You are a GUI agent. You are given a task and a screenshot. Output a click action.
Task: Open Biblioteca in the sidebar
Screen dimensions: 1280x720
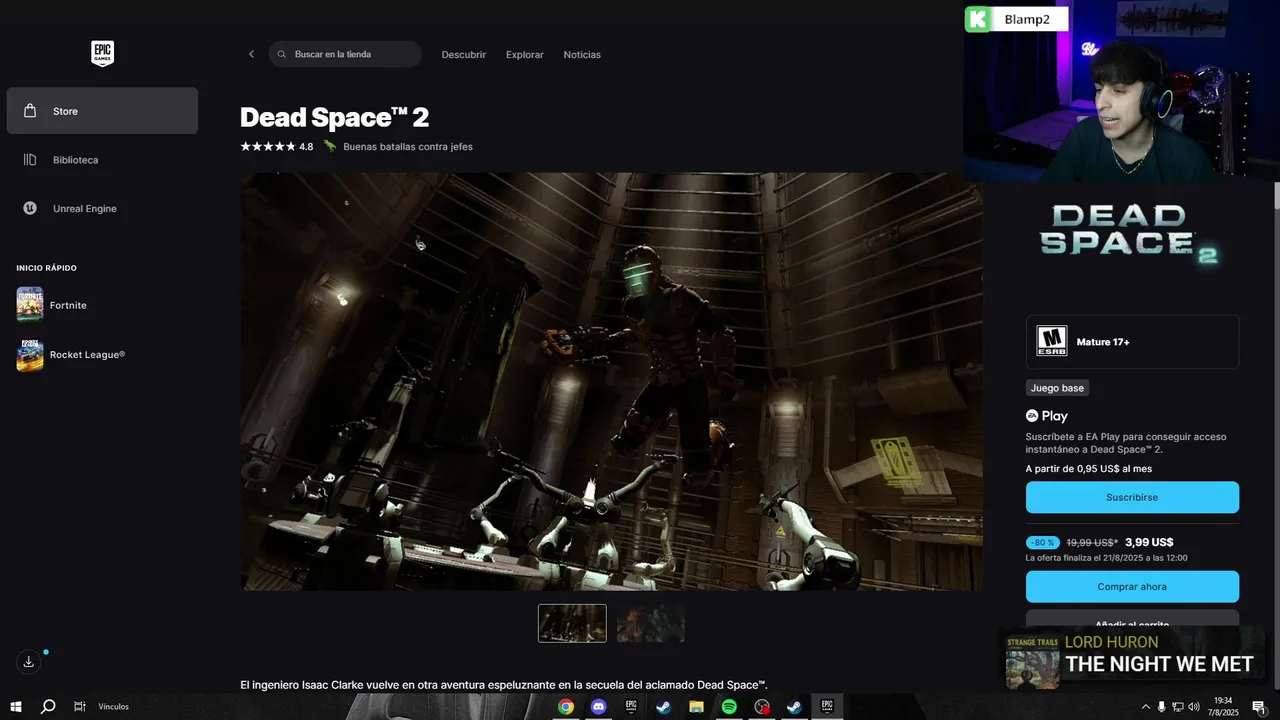tap(102, 160)
